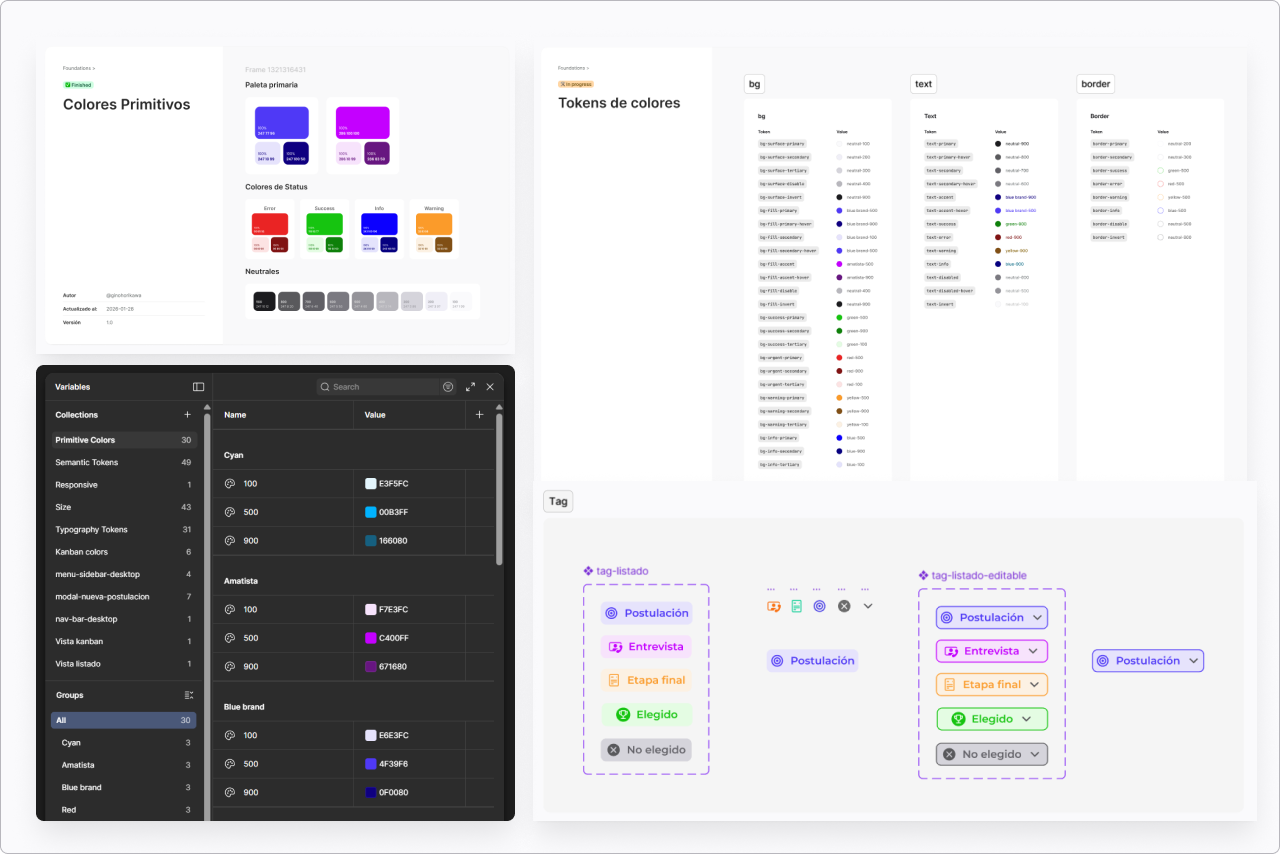The width and height of the screenshot is (1280, 854).
Task: Click the Amatista 500 C400FF color swatch
Action: click(371, 638)
